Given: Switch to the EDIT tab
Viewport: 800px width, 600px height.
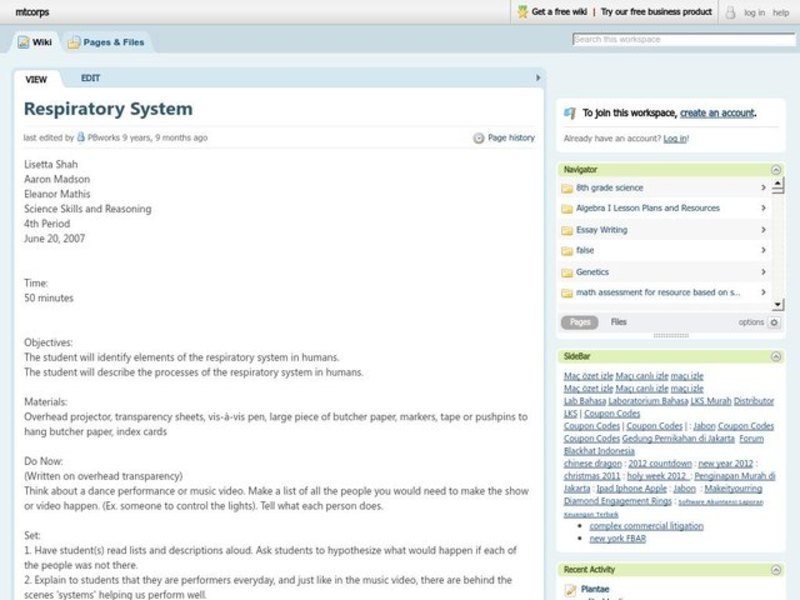Looking at the screenshot, I should point(88,78).
